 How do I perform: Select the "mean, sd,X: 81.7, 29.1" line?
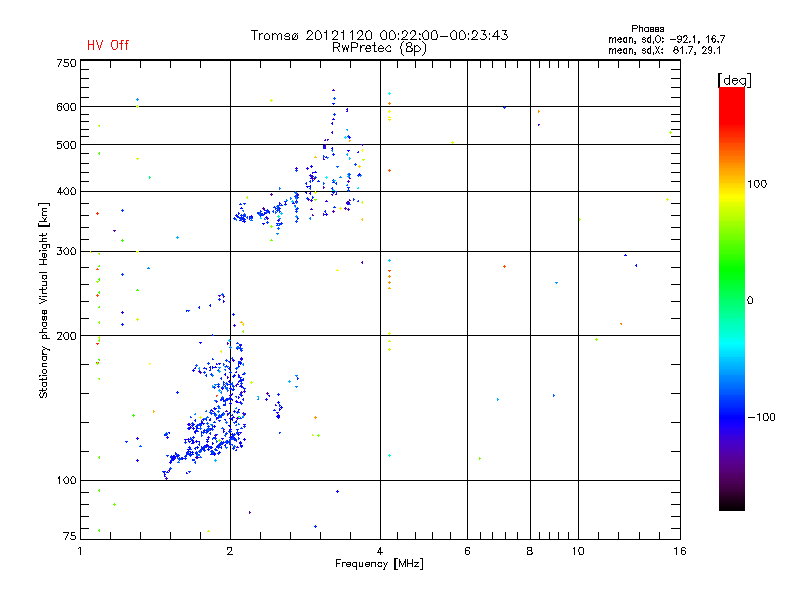click(664, 50)
